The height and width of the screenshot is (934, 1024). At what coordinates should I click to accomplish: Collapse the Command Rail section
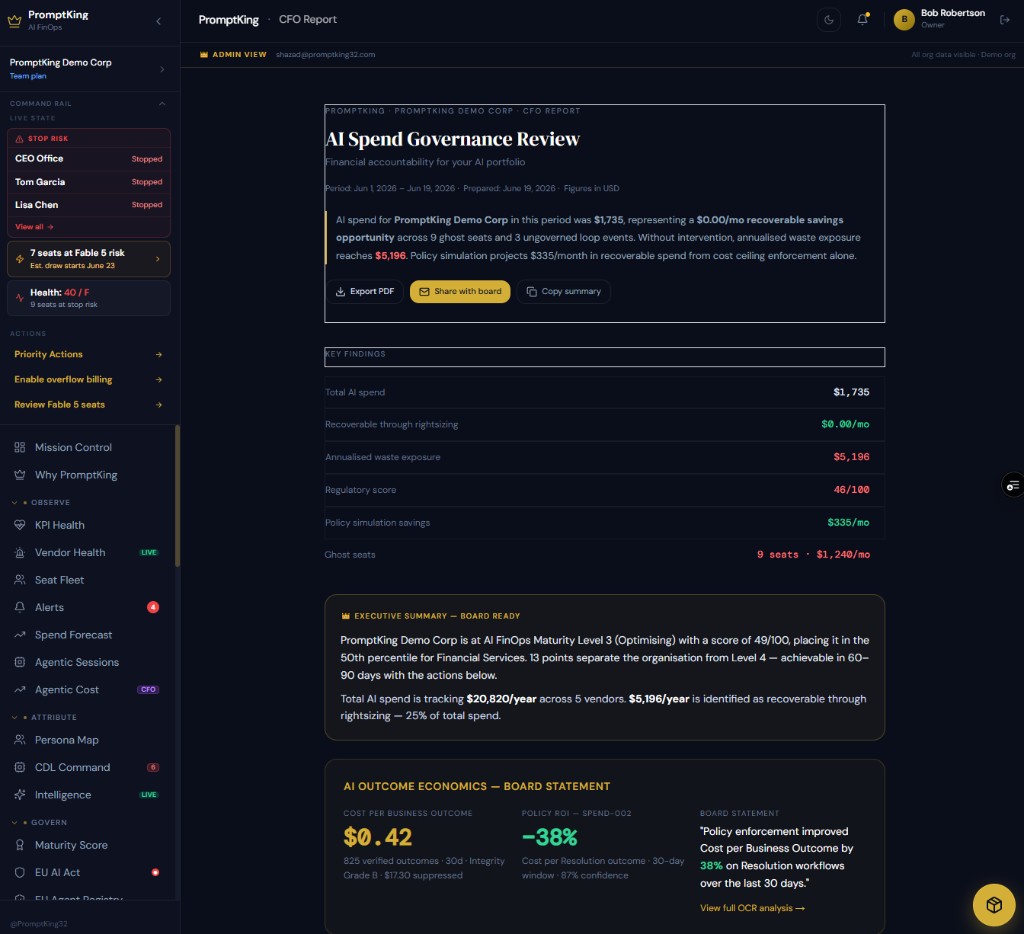point(162,104)
